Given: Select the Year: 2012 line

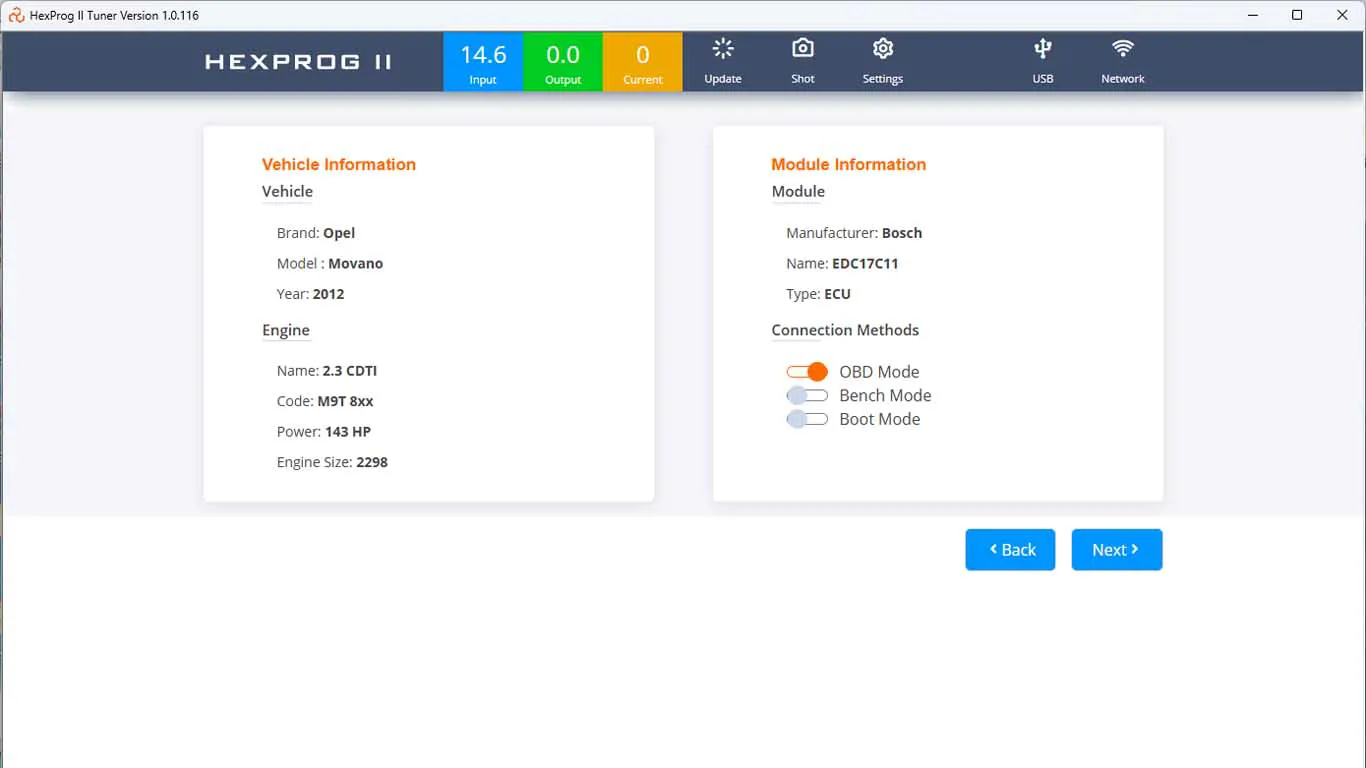Looking at the screenshot, I should point(310,294).
